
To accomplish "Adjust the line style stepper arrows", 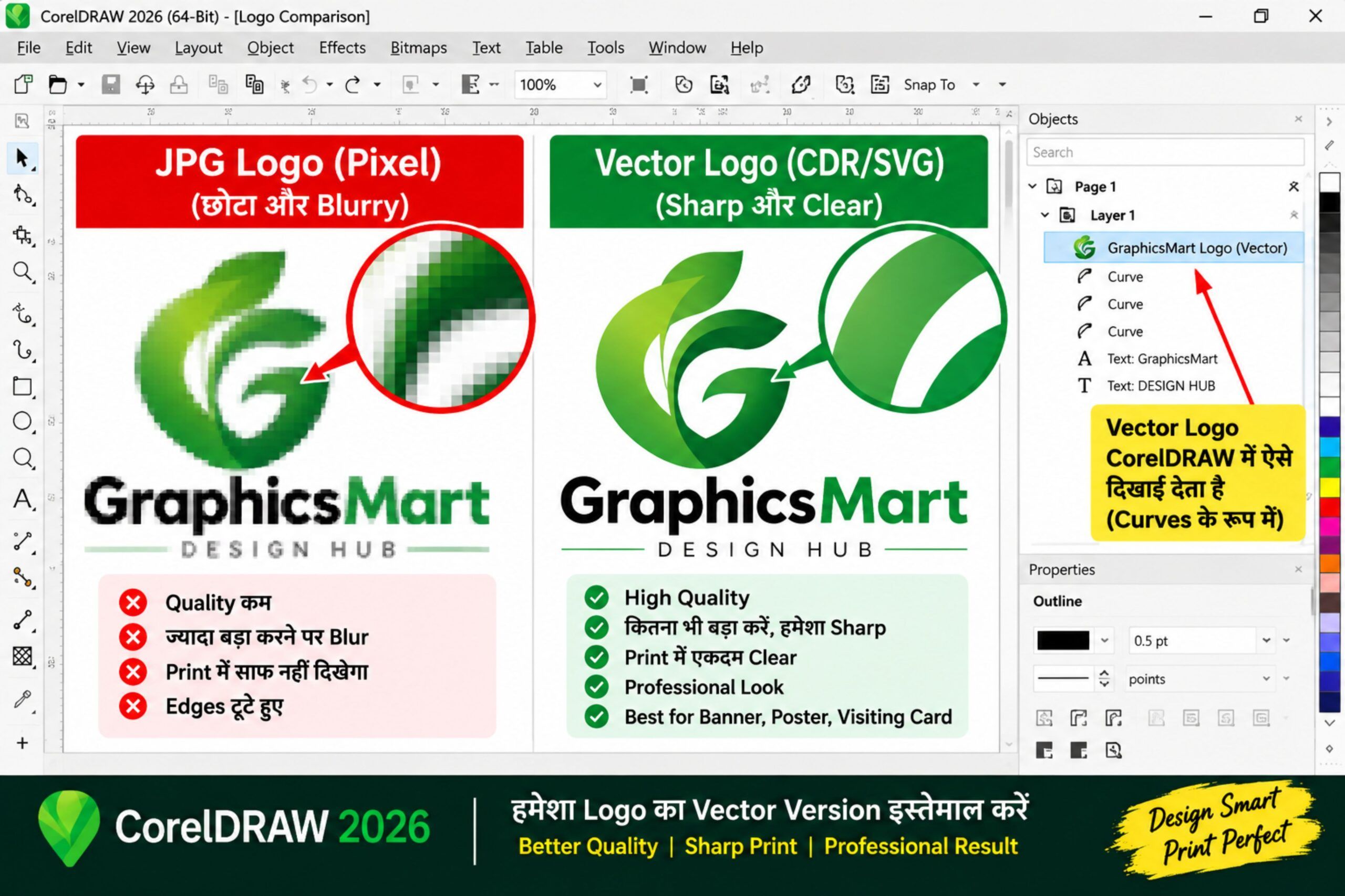I will 1104,679.
